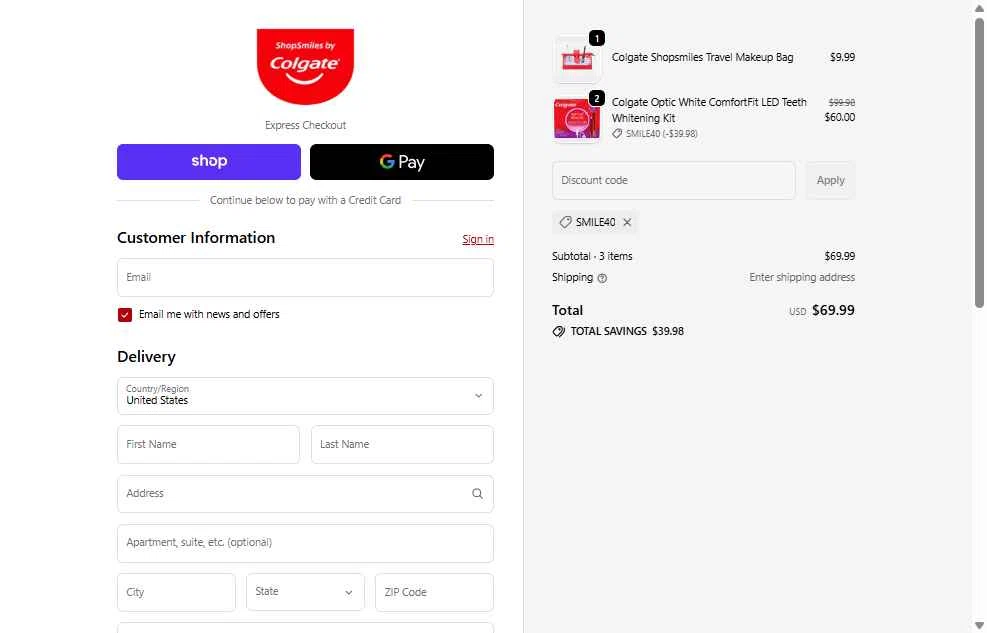This screenshot has width=987, height=633.
Task: Open the LED Teeth Whitening Kit thumbnail
Action: point(577,120)
